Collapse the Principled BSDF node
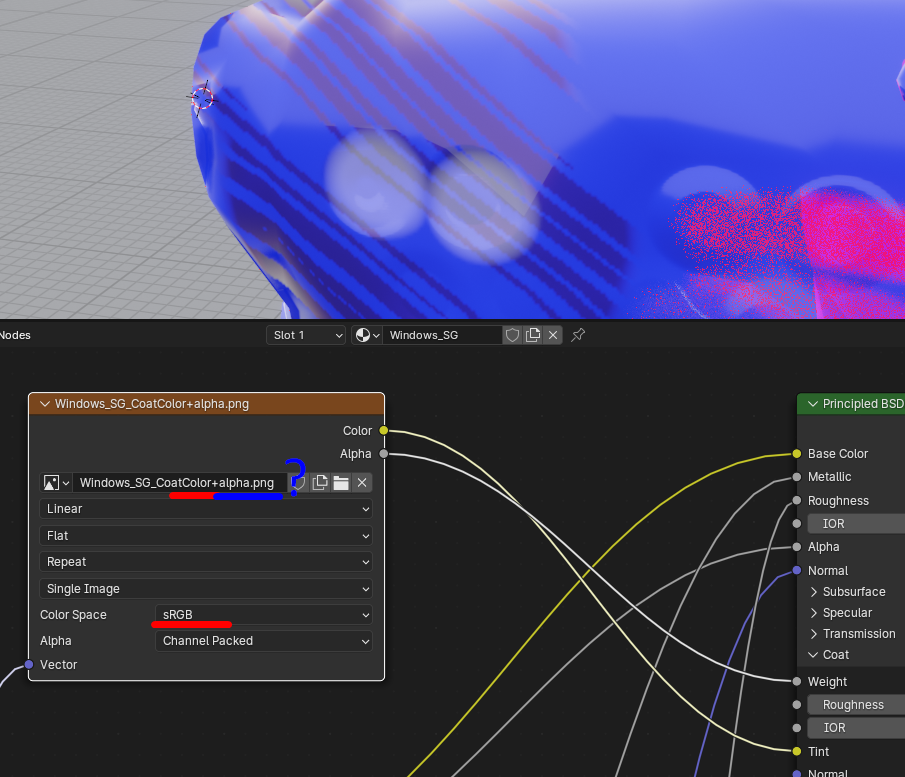Image resolution: width=905 pixels, height=777 pixels. tap(813, 404)
